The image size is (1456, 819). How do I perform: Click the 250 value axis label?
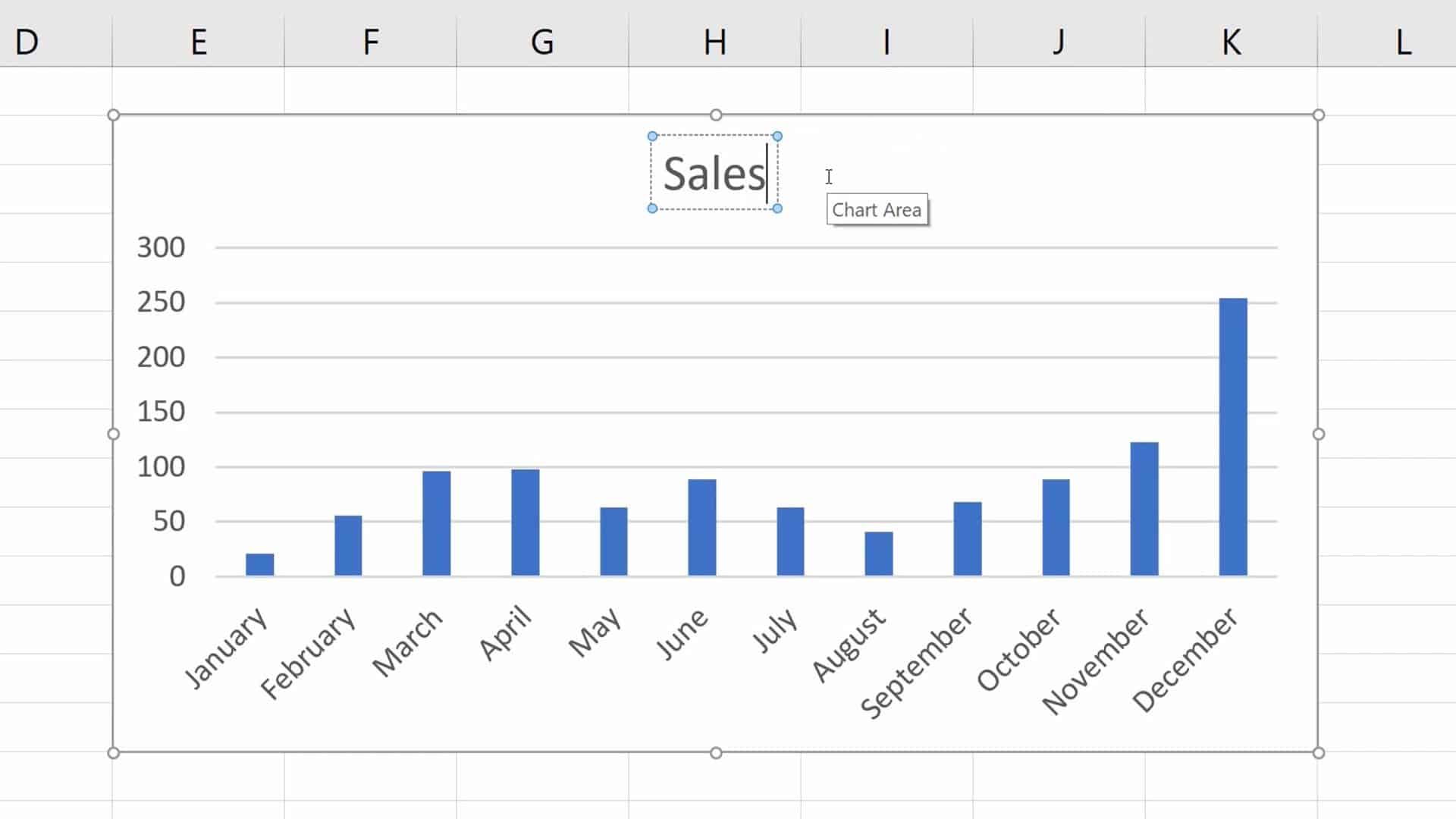pyautogui.click(x=161, y=302)
